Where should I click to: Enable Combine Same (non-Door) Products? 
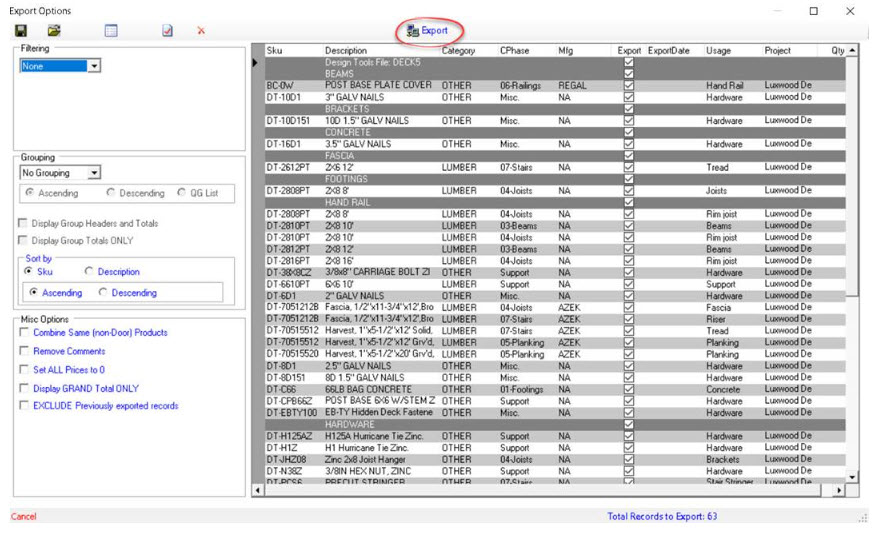tap(24, 333)
